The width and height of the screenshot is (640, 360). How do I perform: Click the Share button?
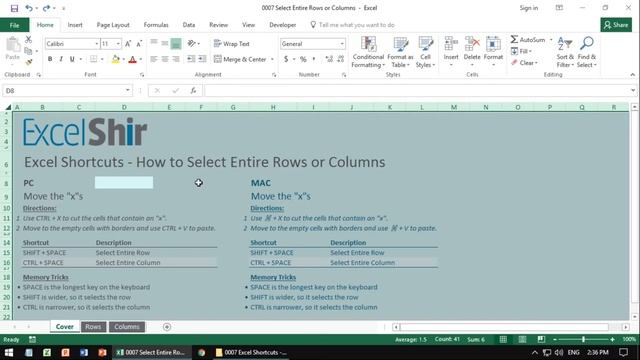coord(616,25)
